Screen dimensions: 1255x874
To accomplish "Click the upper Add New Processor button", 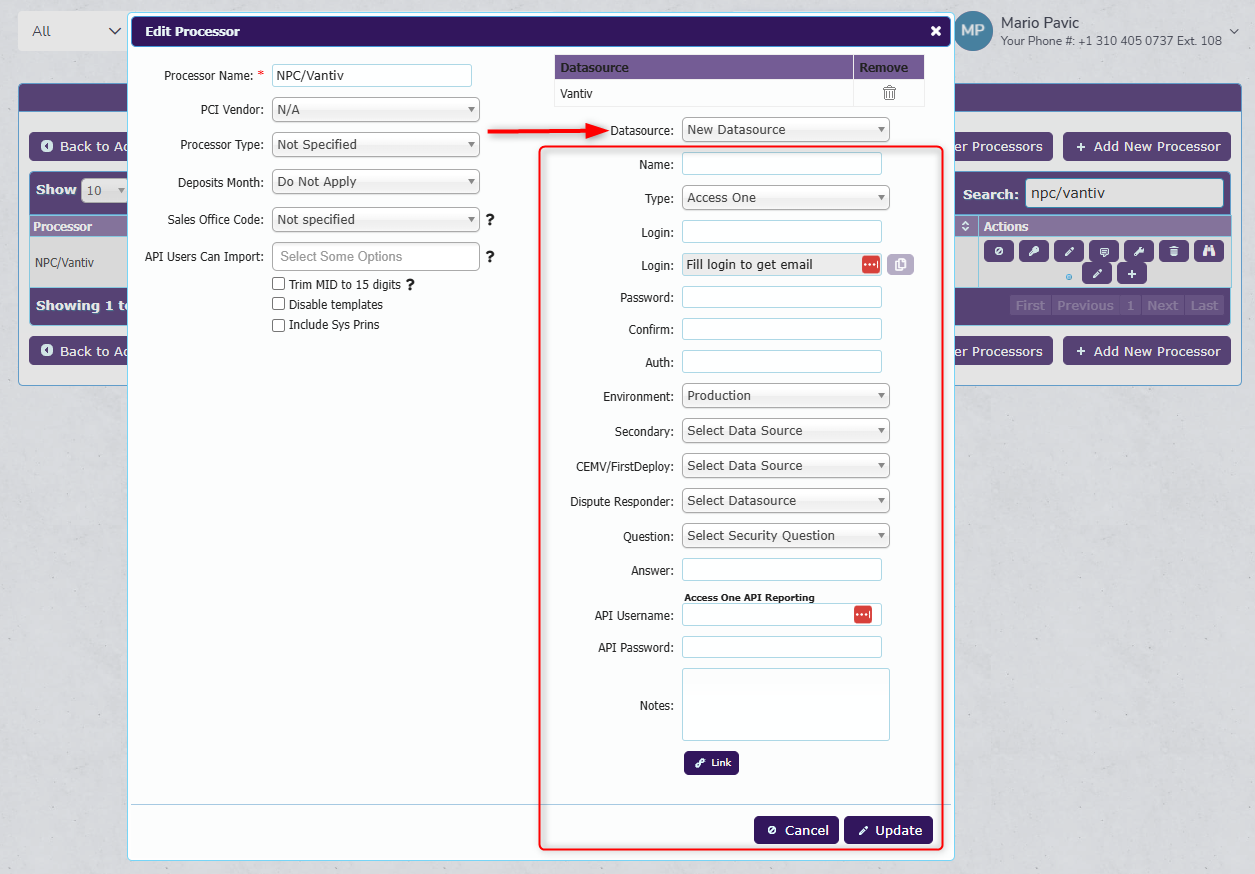I will click(1146, 146).
